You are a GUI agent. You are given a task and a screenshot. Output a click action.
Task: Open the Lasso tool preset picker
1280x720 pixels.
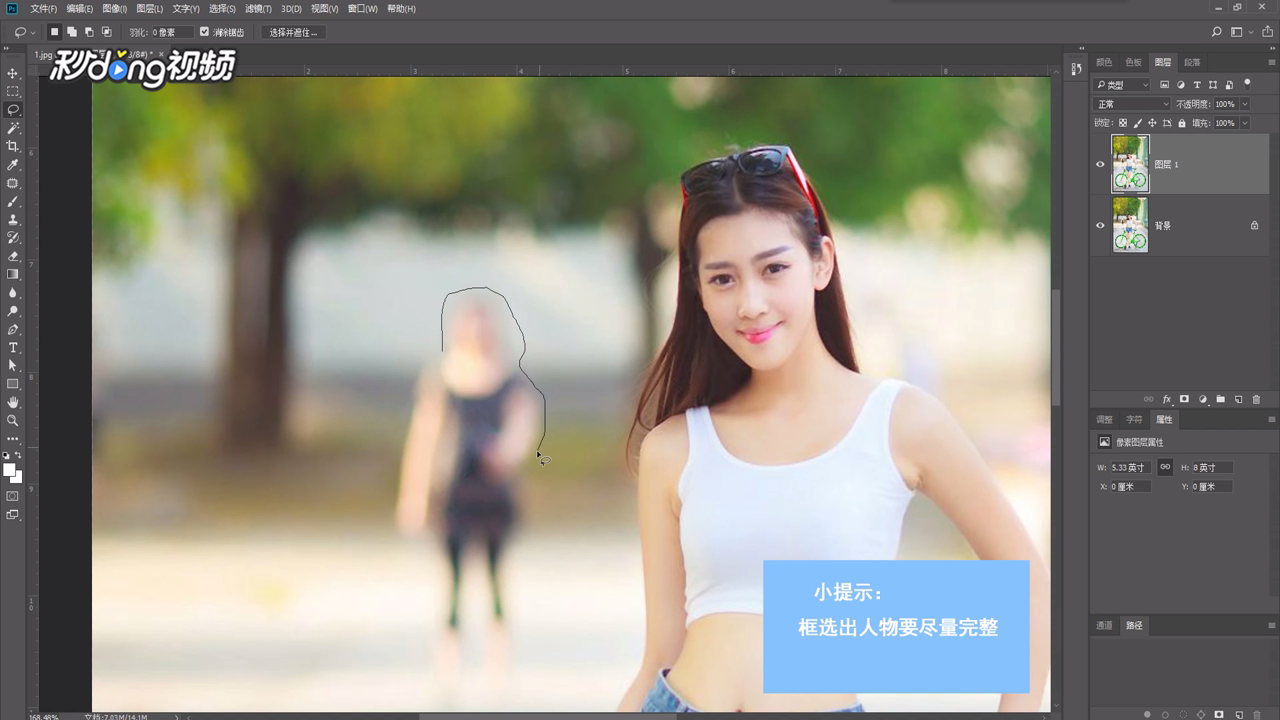23,32
